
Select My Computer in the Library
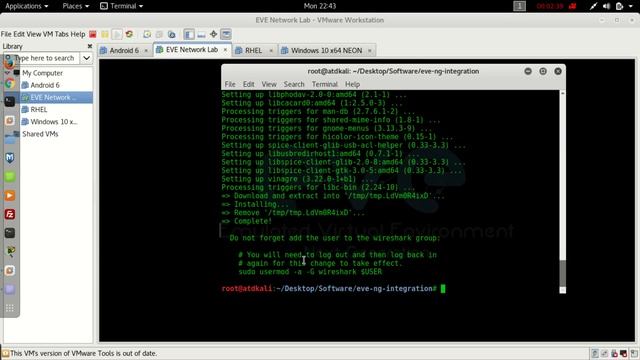42,73
